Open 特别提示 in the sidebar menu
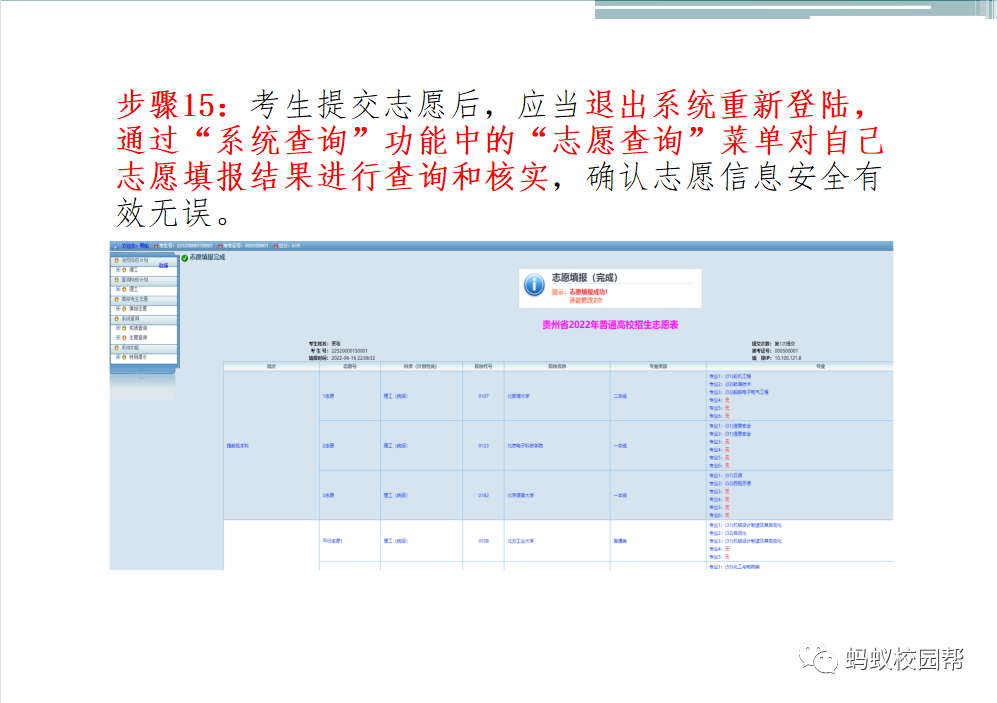Viewport: 997px width, 703px height. click(x=138, y=357)
